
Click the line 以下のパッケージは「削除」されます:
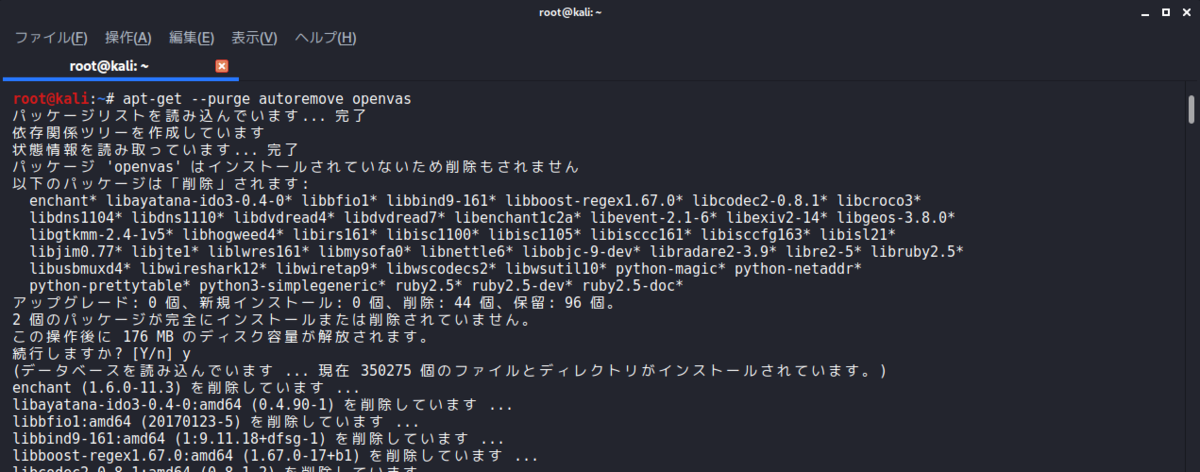(x=162, y=184)
